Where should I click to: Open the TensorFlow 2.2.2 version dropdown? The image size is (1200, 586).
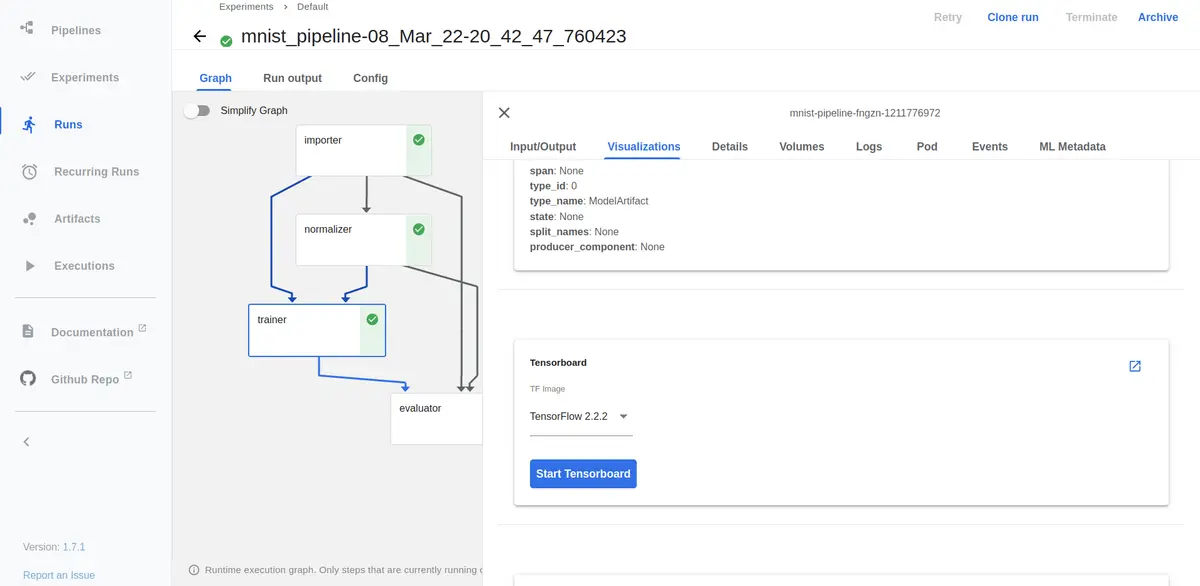coord(623,417)
